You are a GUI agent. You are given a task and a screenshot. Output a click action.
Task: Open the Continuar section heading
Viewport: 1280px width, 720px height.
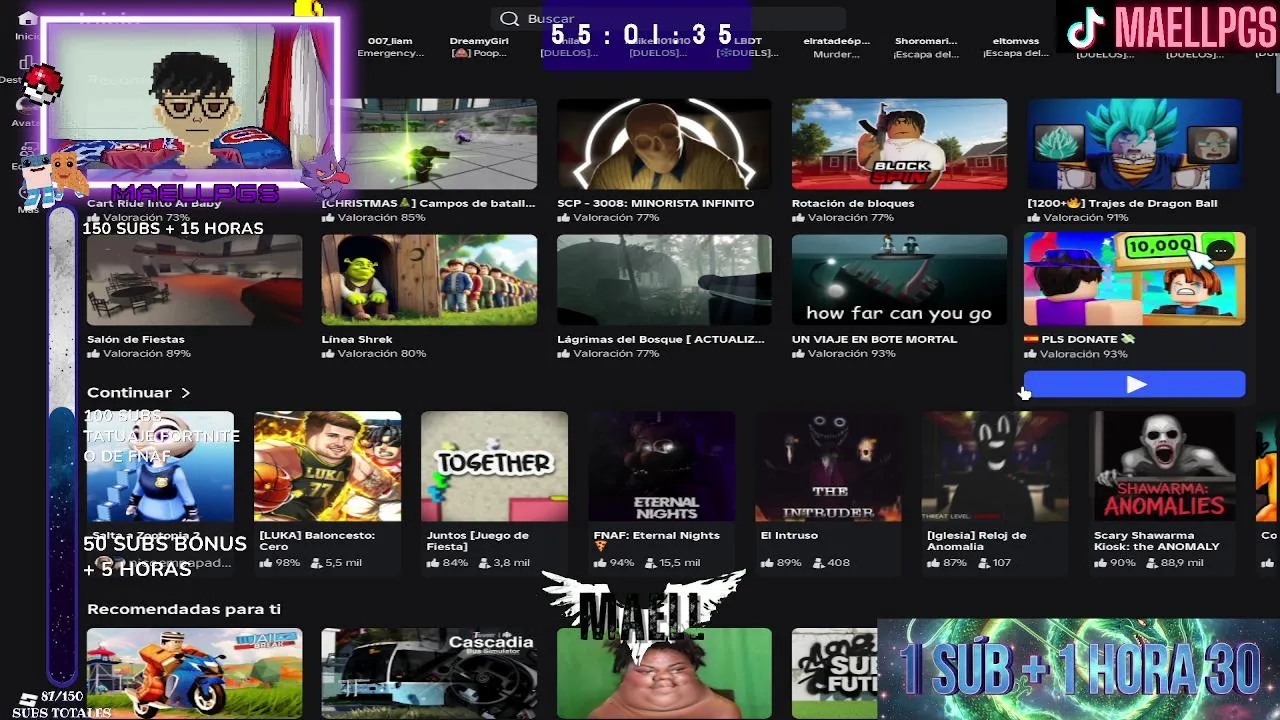coord(129,393)
